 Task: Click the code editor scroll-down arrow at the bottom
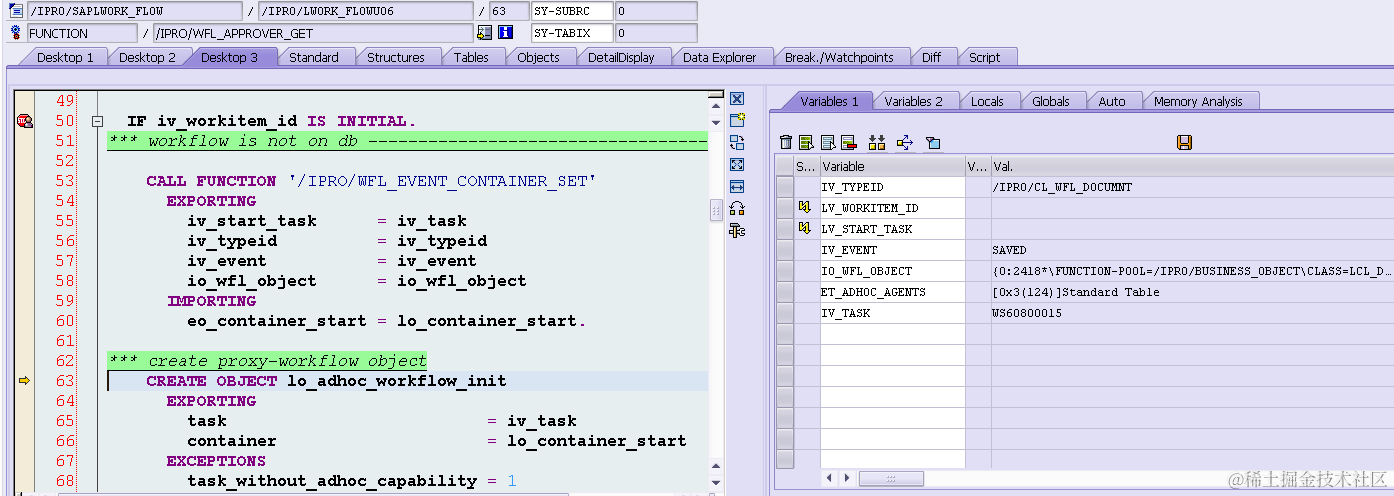[716, 485]
